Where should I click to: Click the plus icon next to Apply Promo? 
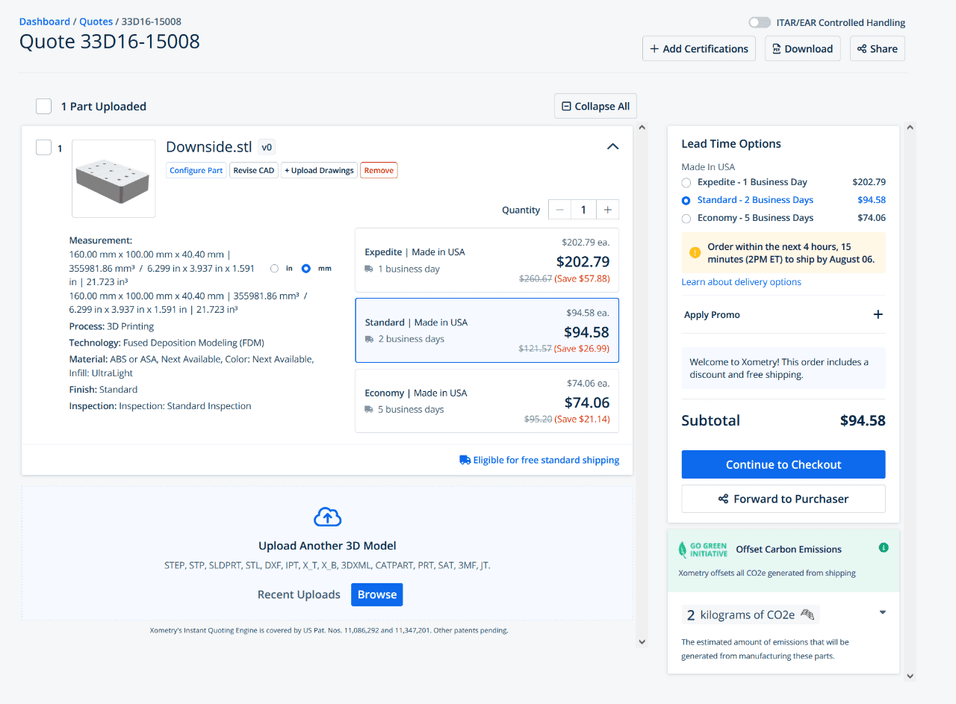877,315
